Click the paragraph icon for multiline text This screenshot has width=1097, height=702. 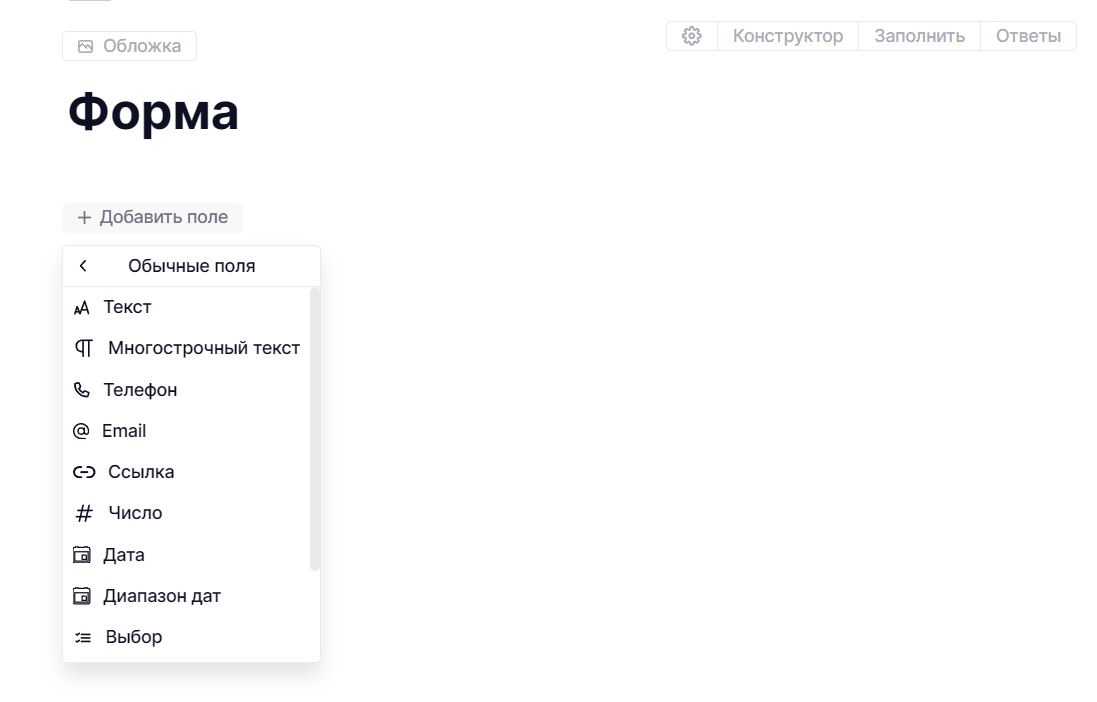pyautogui.click(x=84, y=349)
